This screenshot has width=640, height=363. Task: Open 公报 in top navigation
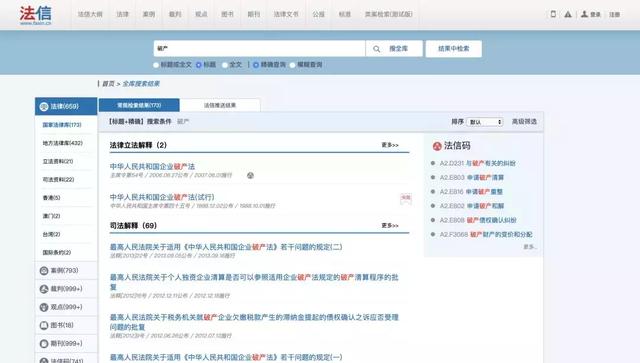[318, 14]
